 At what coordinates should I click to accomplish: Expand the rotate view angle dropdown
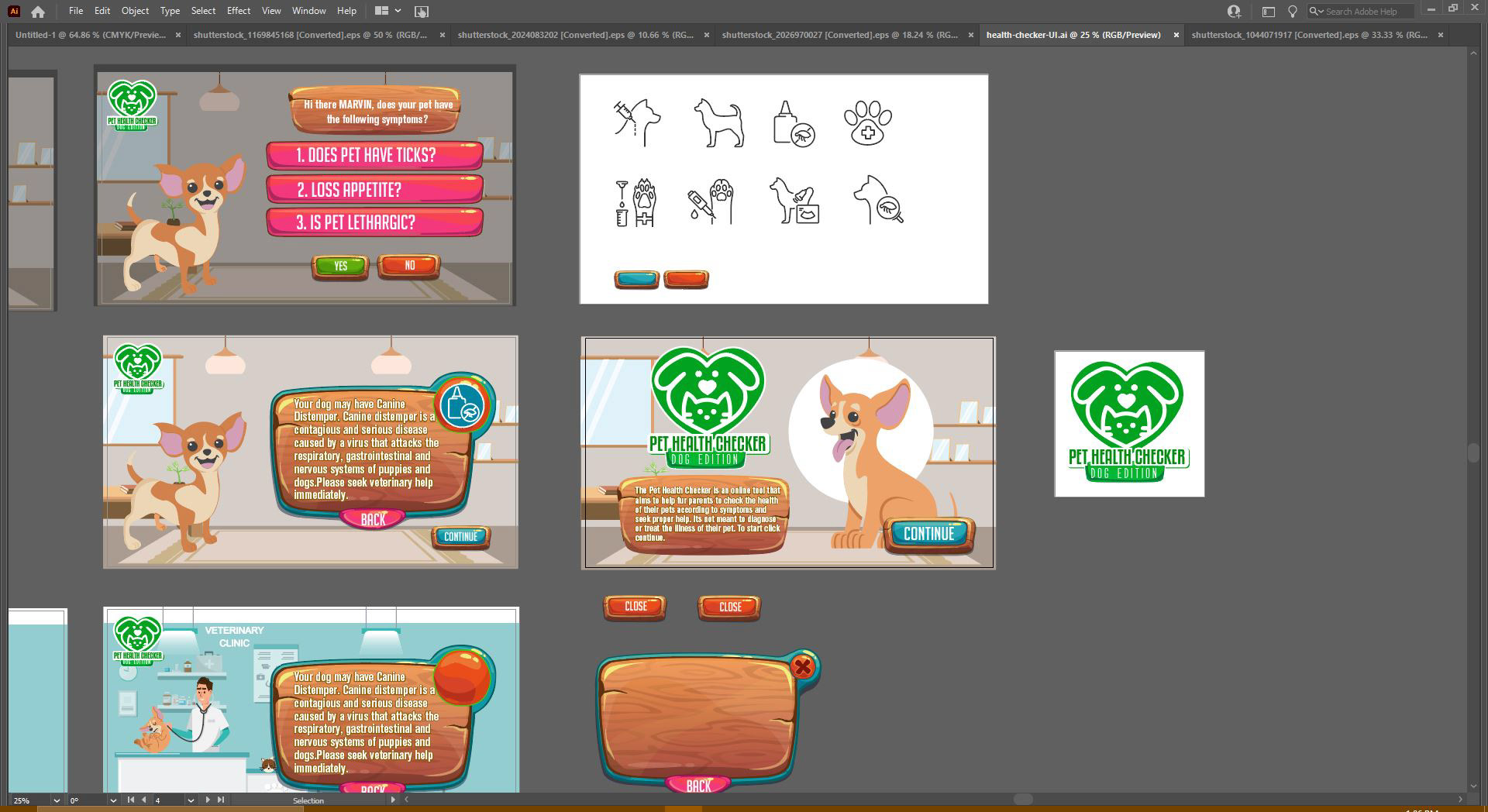tap(113, 800)
